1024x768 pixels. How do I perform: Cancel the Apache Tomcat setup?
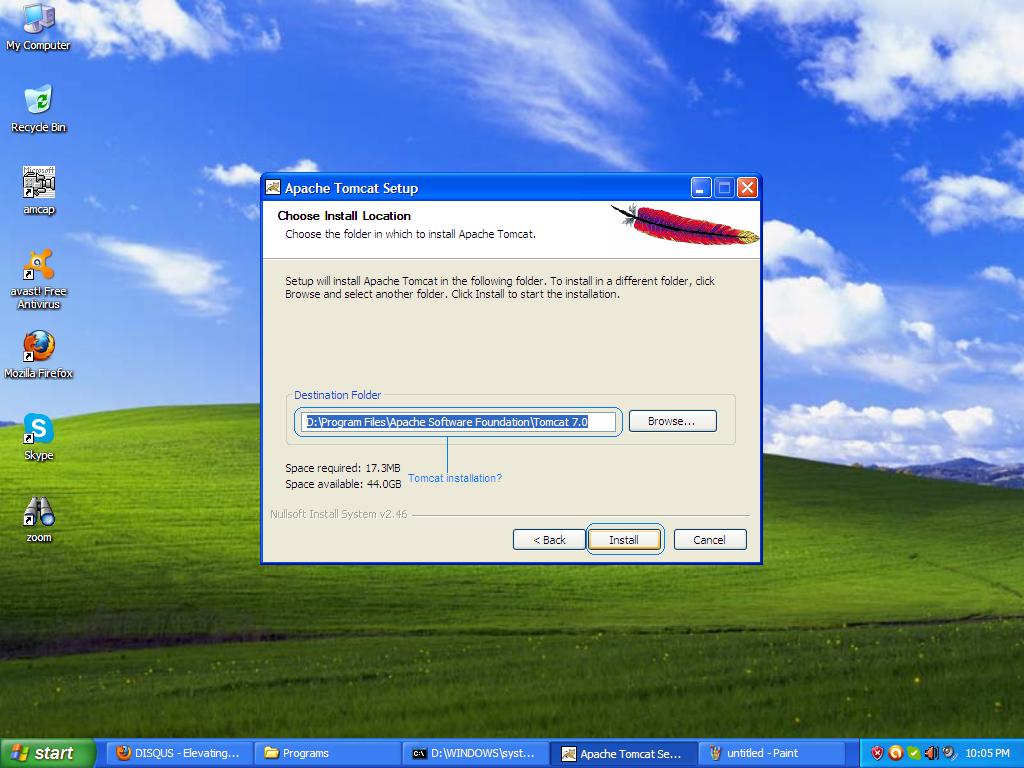coord(709,539)
